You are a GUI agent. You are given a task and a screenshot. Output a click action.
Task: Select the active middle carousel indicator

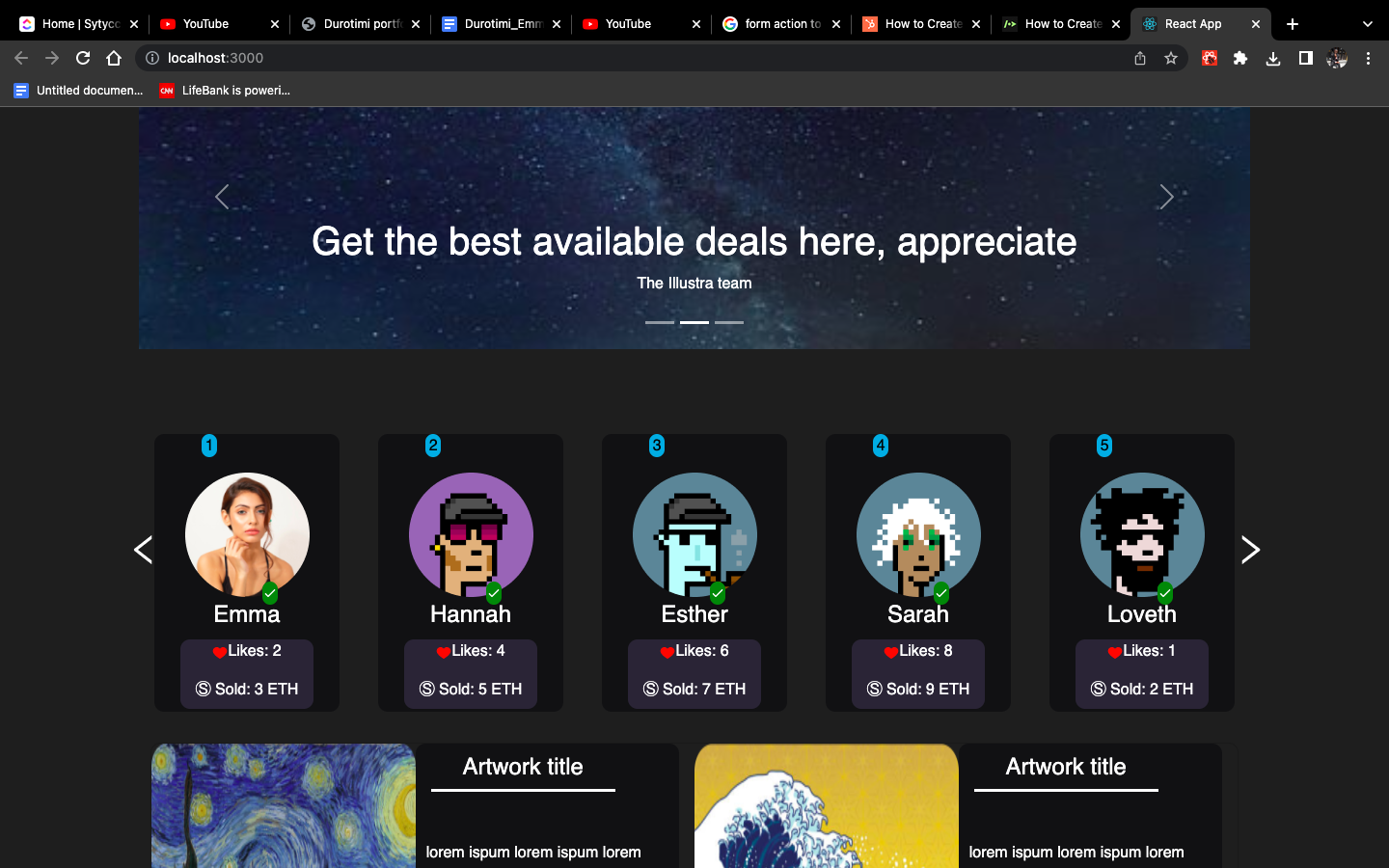click(694, 322)
